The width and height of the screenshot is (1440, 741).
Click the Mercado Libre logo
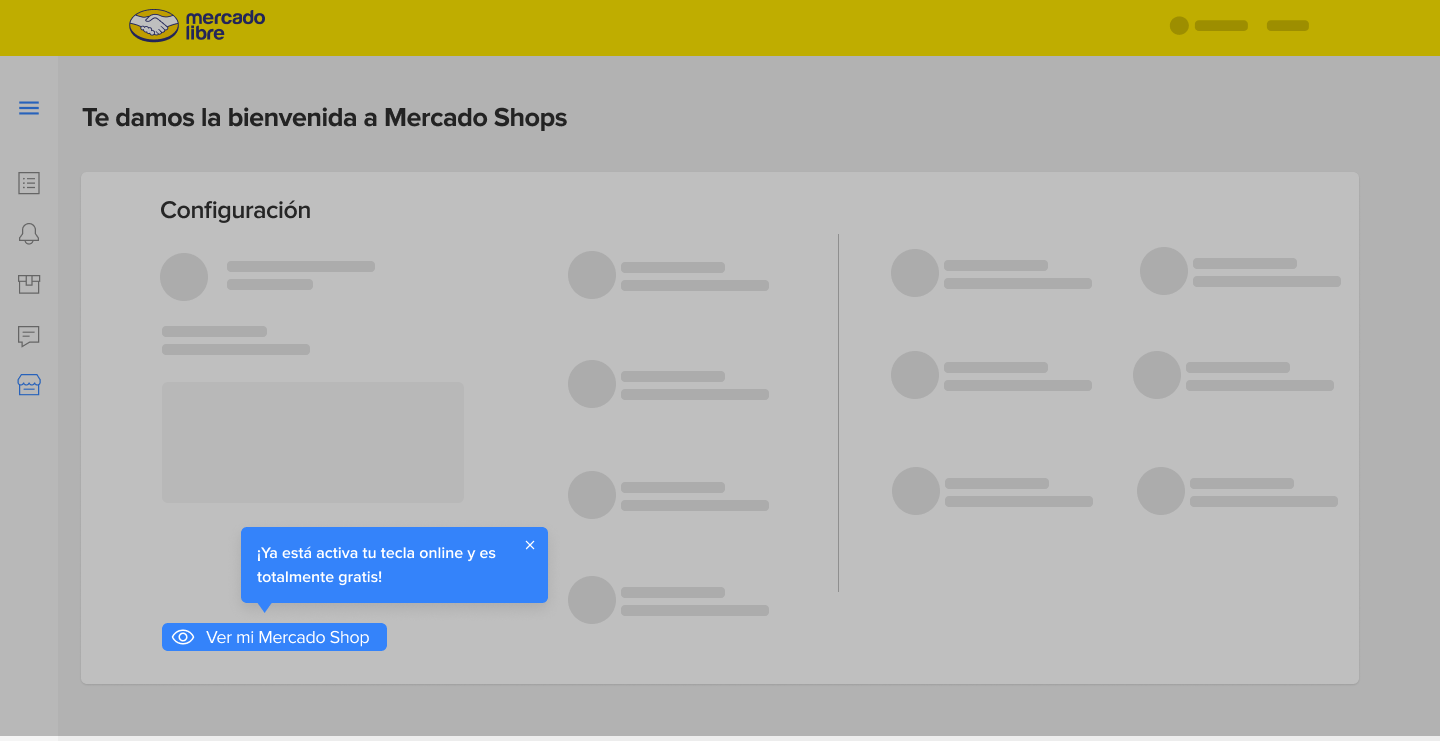pyautogui.click(x=197, y=26)
